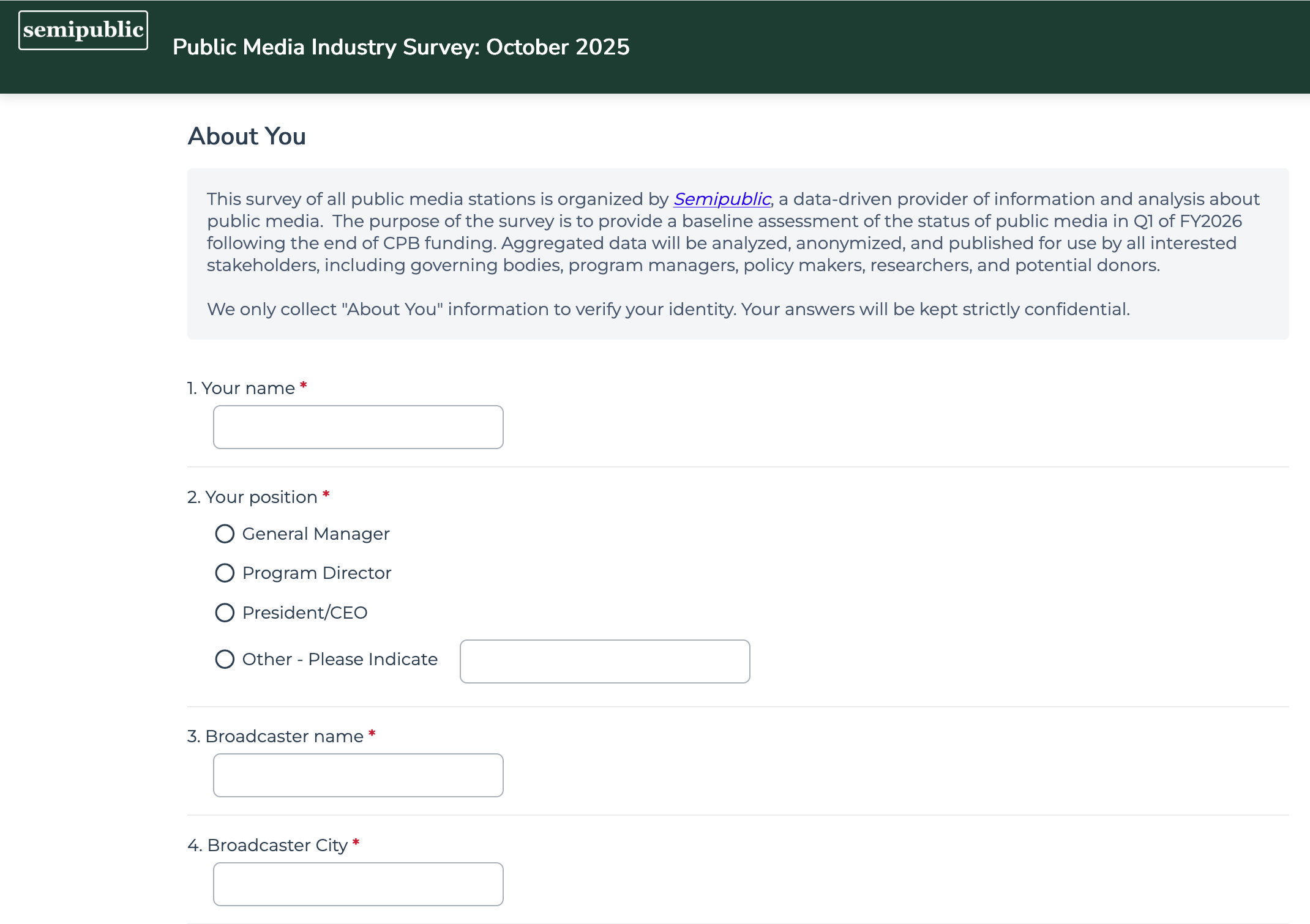Click the semipublic logo in header
Screen dimensions: 1310x924
pos(83,30)
